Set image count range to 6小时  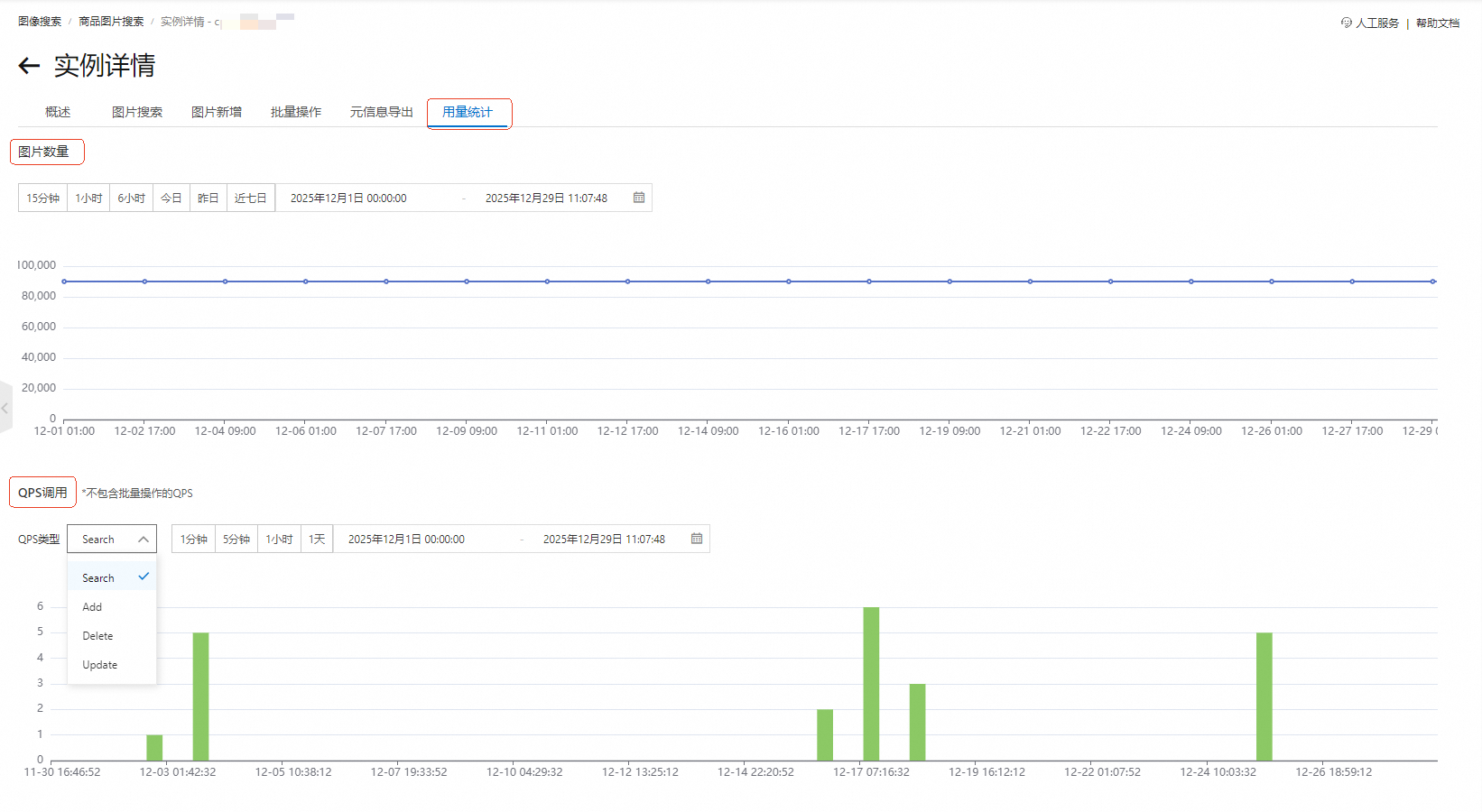tap(132, 198)
